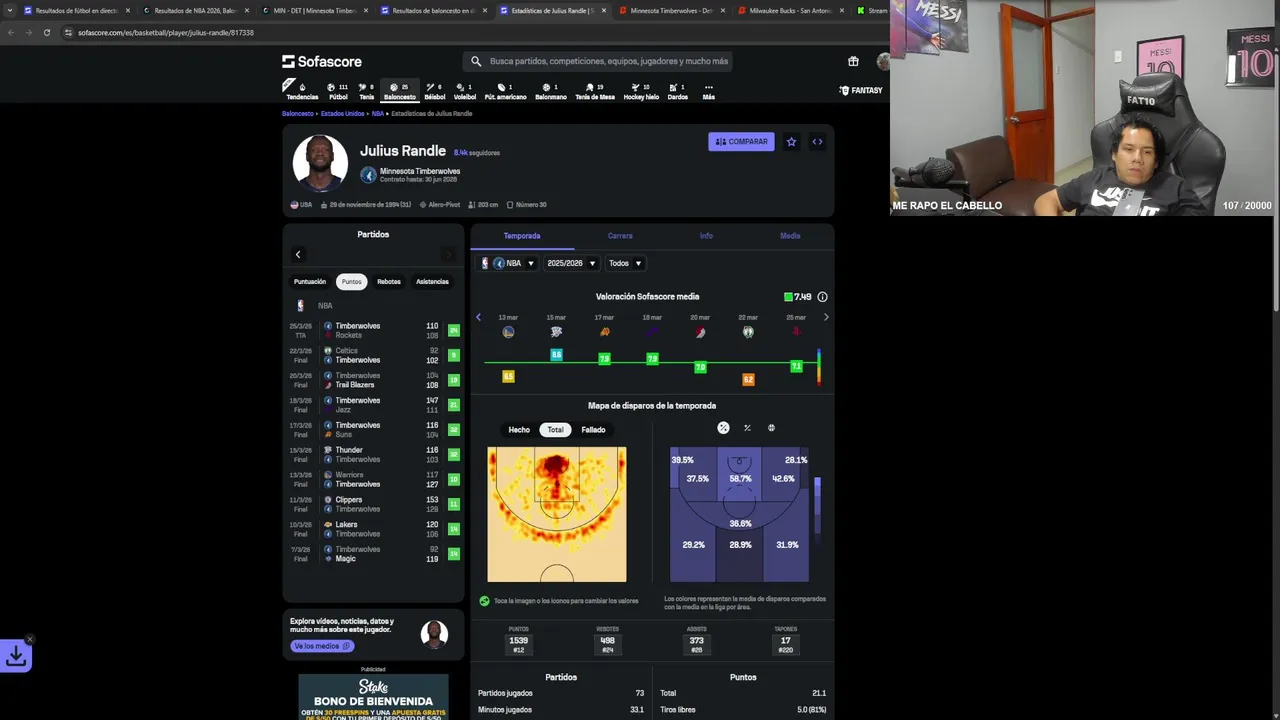
Task: Click the browser back arrow
Action: click(x=11, y=32)
